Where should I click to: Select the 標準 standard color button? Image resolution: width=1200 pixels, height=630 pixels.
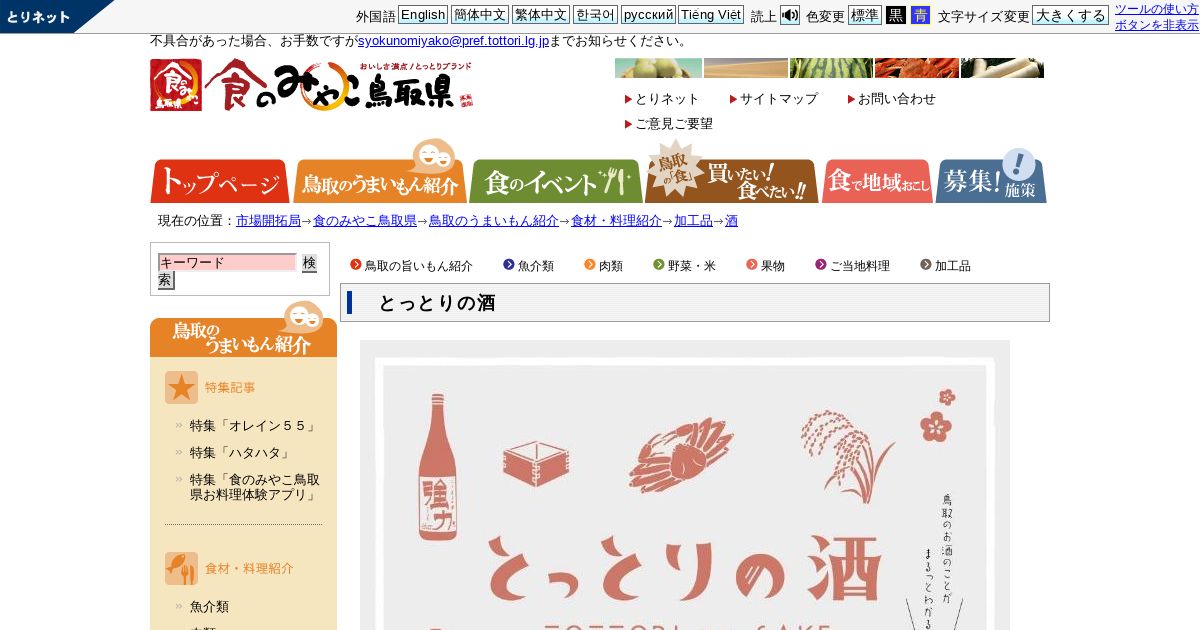tap(865, 15)
